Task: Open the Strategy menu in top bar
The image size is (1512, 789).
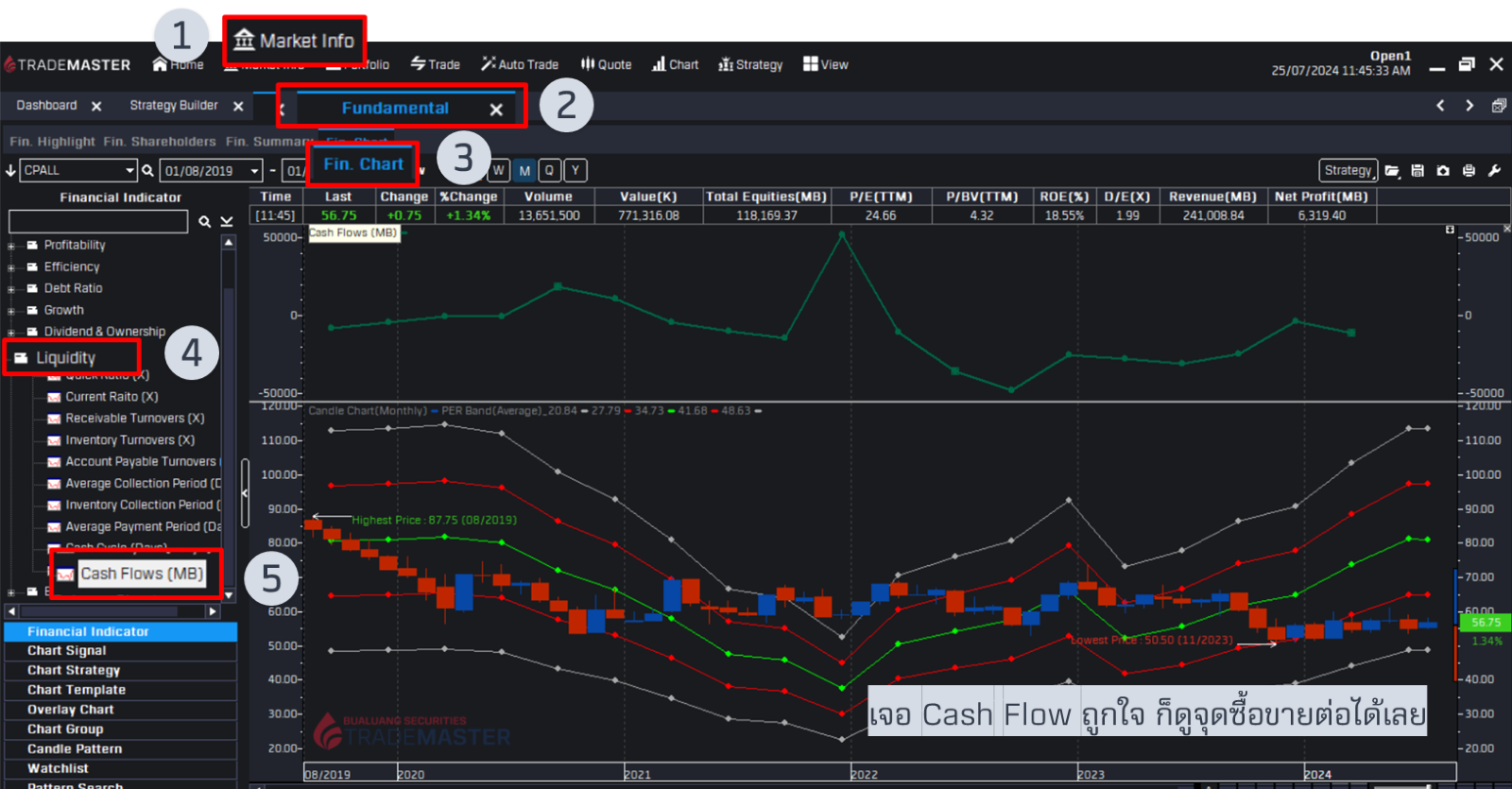Action: click(750, 64)
